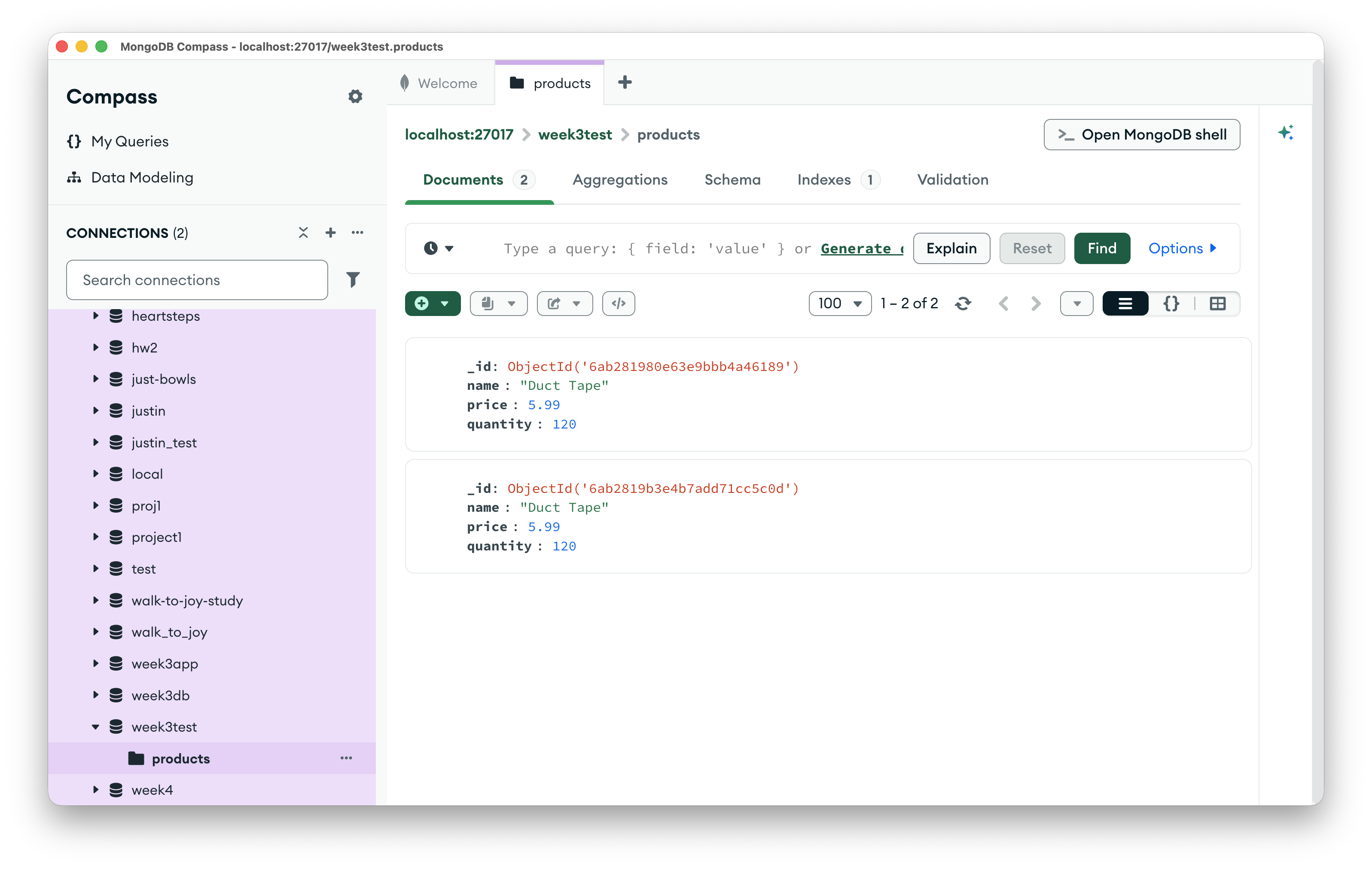Viewport: 1372px width, 869px height.
Task: Click Open MongoDB shell button
Action: (1141, 134)
